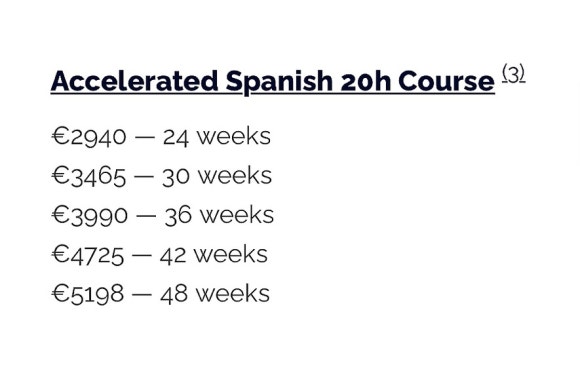The image size is (580, 369).
Task: Click the word "Accelerated" in the heading
Action: tap(135, 81)
